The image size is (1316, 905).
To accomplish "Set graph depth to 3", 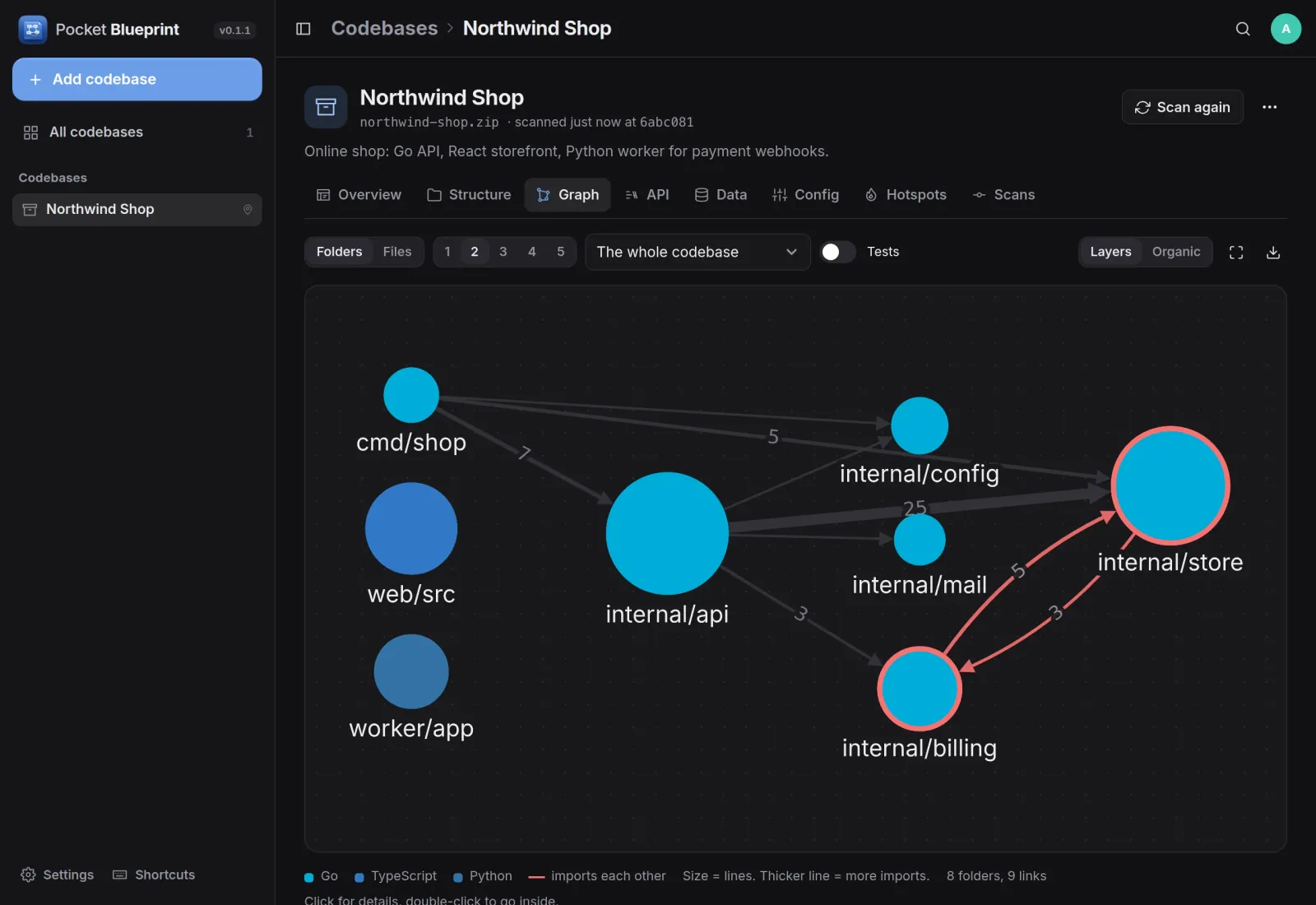I will click(x=503, y=252).
